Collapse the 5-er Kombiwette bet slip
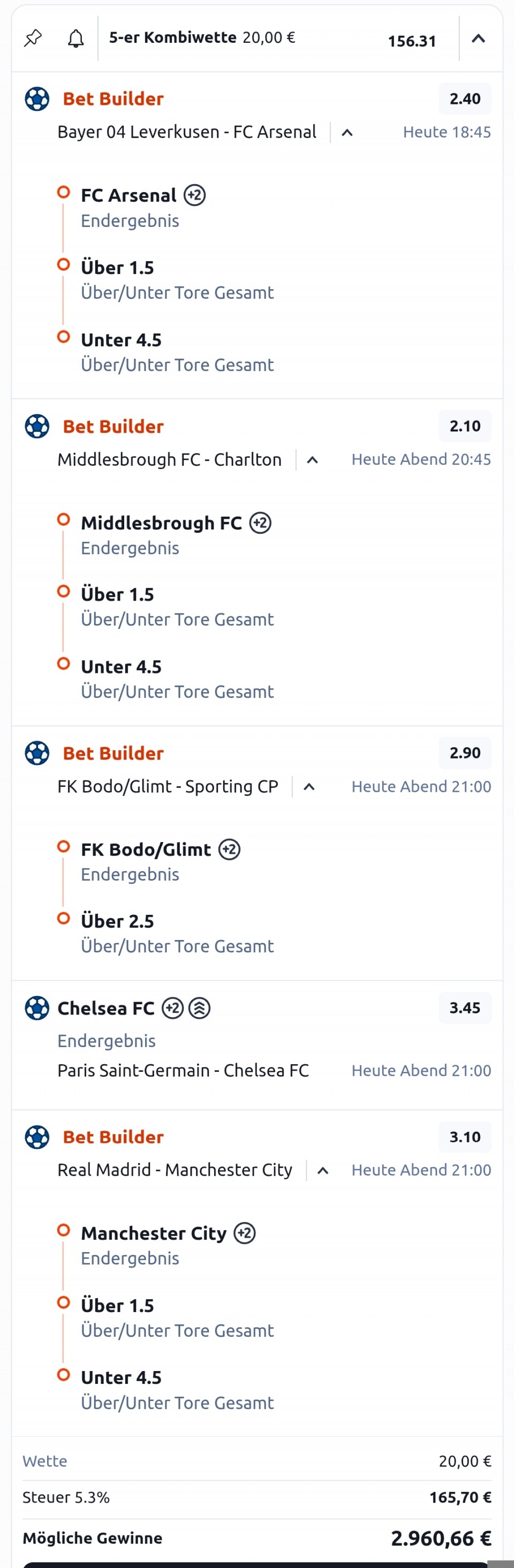 coord(479,39)
